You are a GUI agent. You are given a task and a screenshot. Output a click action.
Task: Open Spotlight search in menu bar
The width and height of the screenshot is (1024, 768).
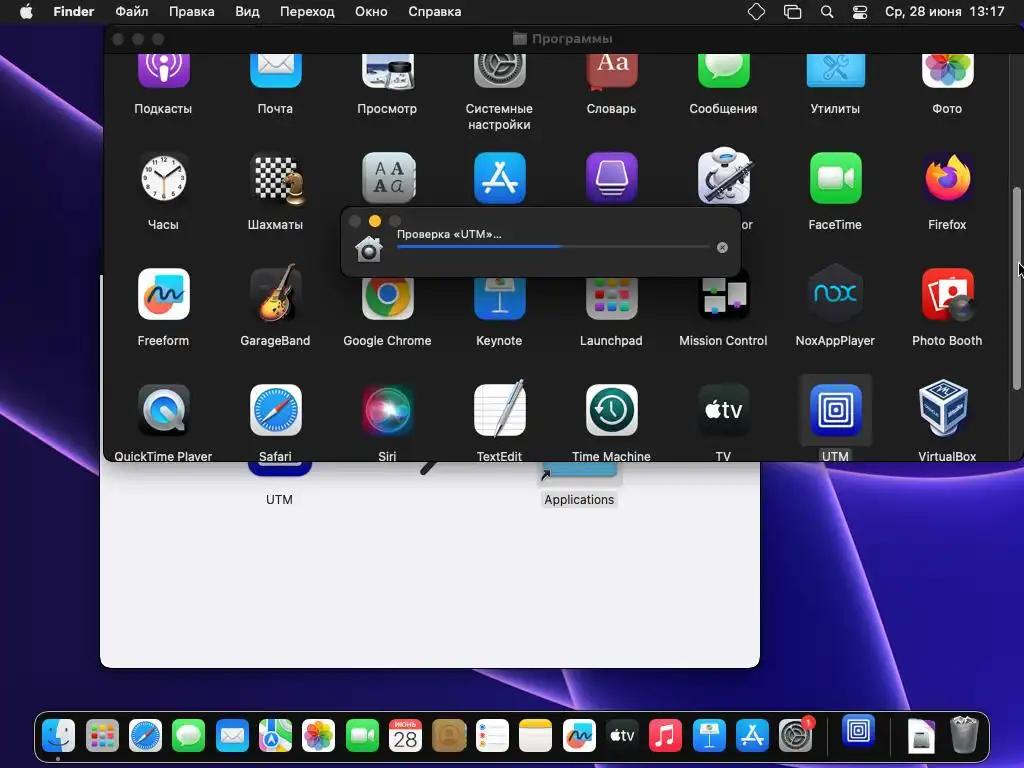point(827,12)
